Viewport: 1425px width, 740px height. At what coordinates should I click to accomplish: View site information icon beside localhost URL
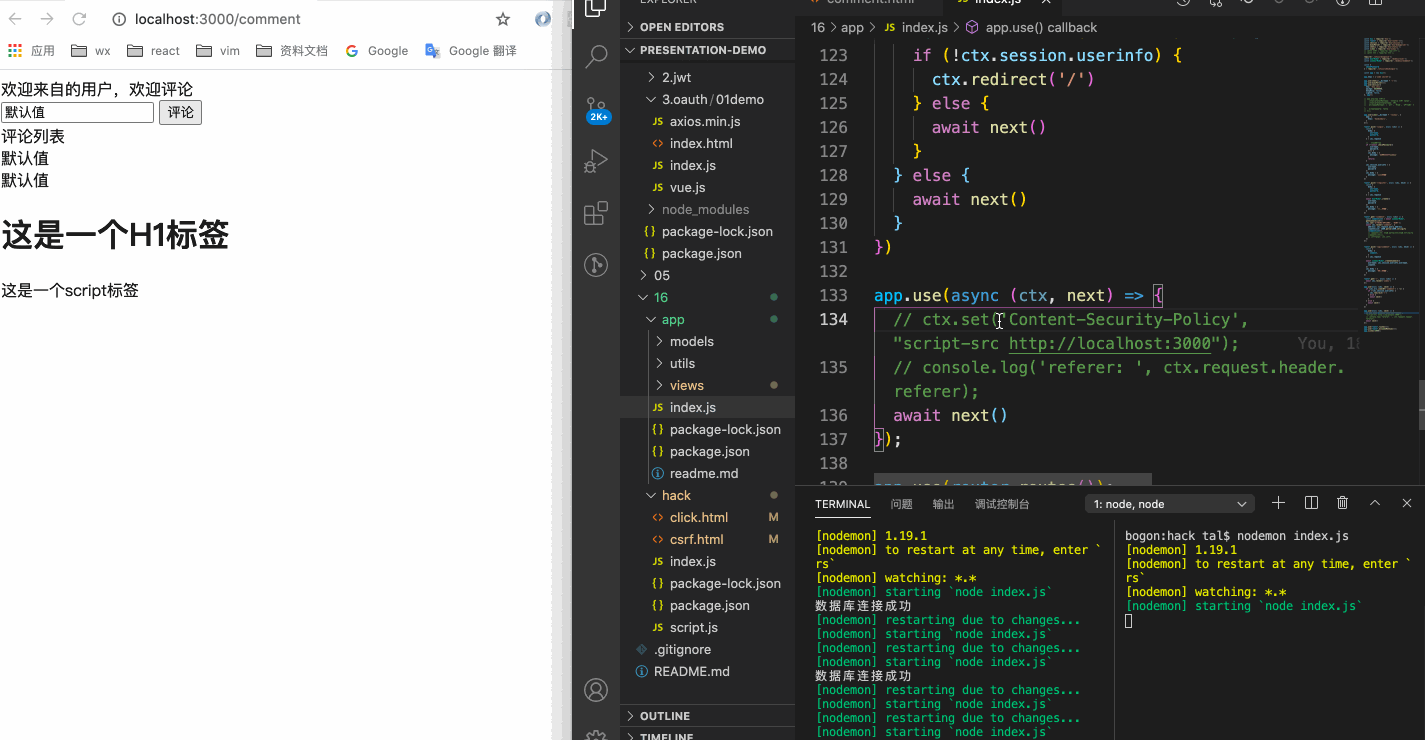(x=119, y=19)
